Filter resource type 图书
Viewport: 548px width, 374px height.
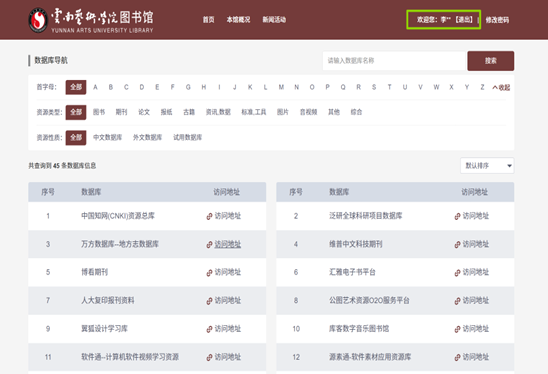[99, 112]
